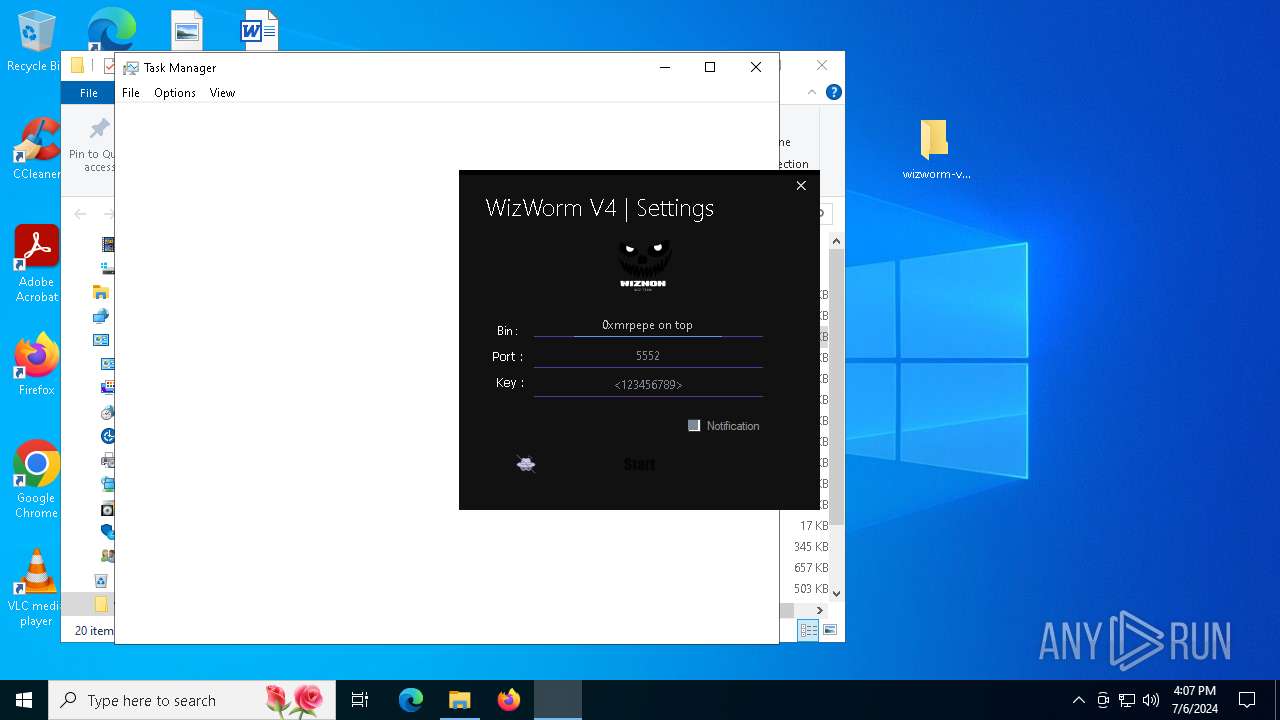Viewport: 1280px width, 720px height.
Task: Maximize the Task Manager window
Action: pyautogui.click(x=710, y=67)
